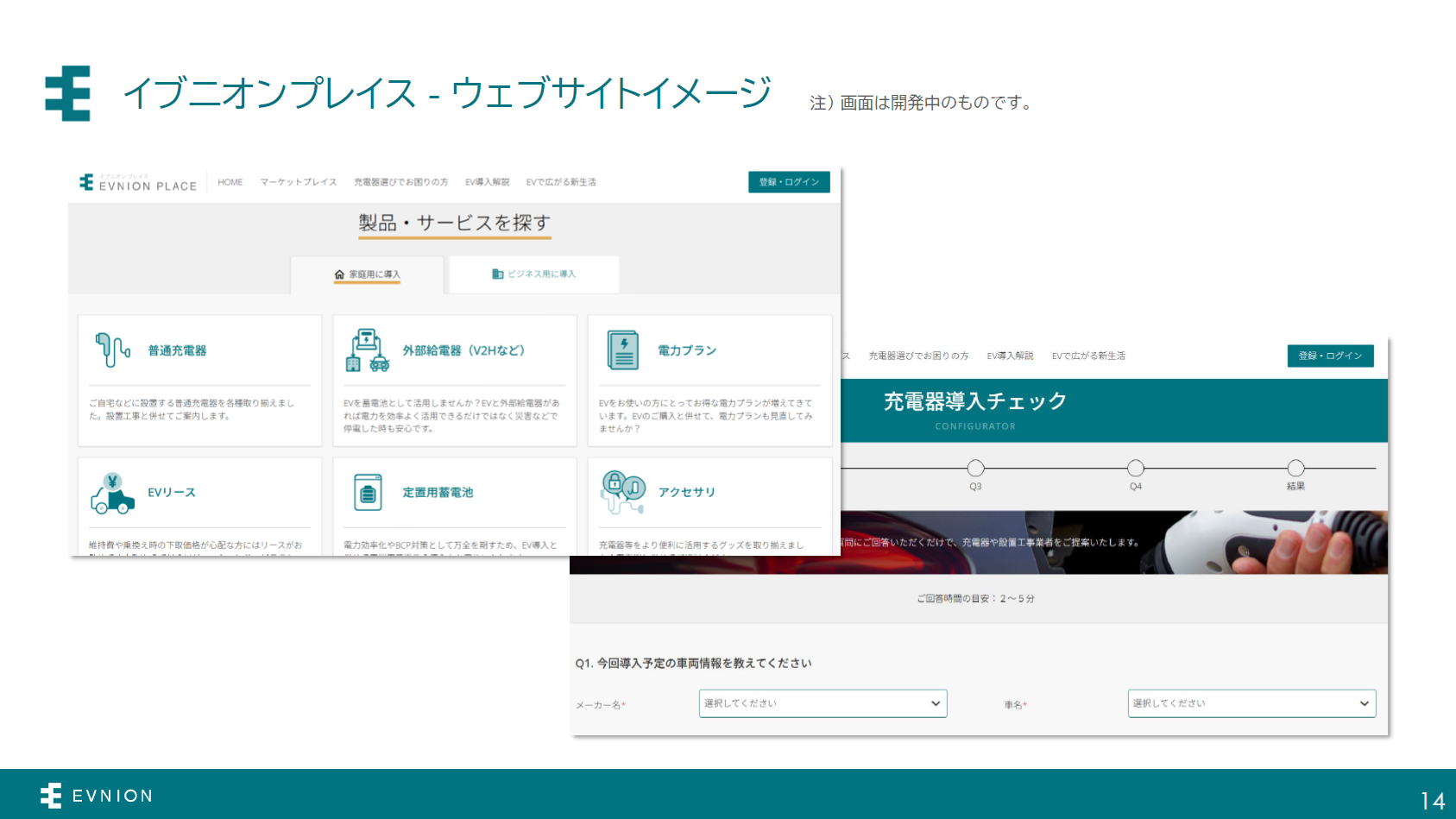Open the 電力プラン document icon
The image size is (1456, 819).
tap(622, 349)
